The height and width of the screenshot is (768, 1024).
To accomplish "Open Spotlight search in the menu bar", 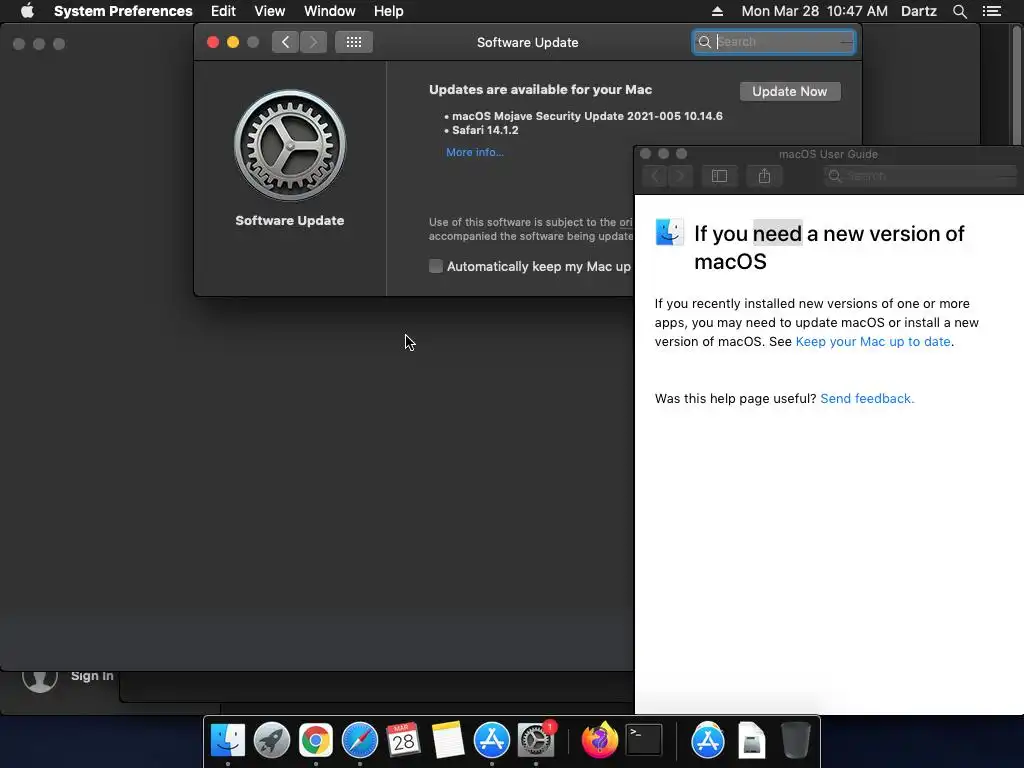I will coord(959,11).
